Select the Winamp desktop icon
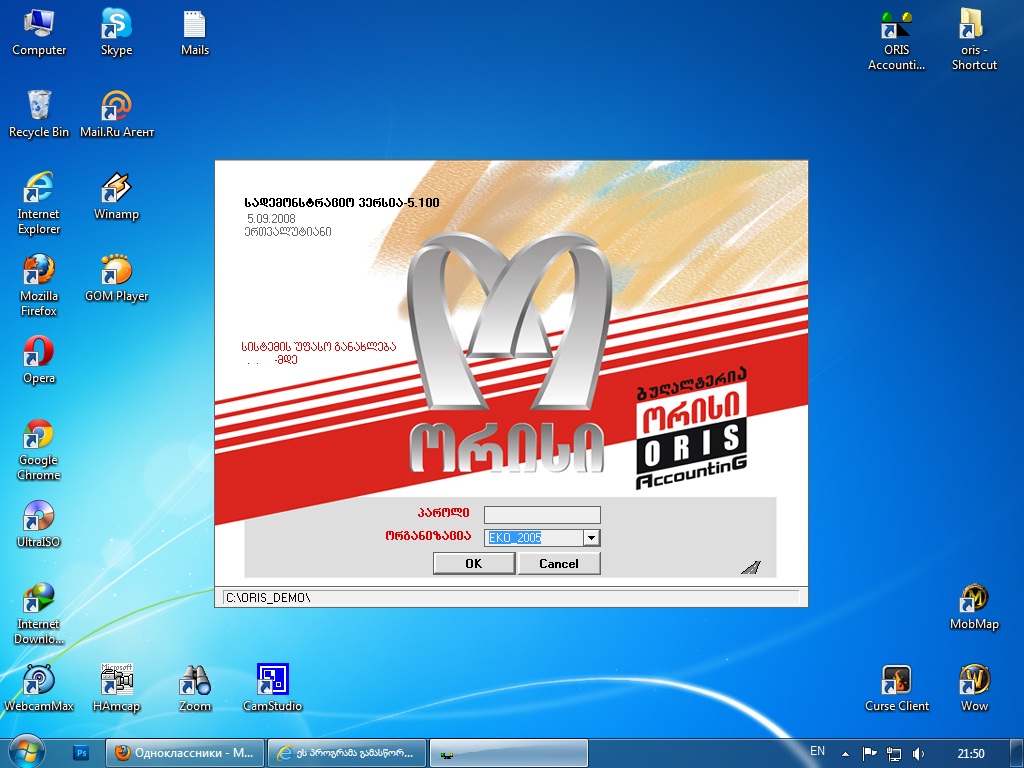Screen dimensions: 1024x768 coord(116,190)
